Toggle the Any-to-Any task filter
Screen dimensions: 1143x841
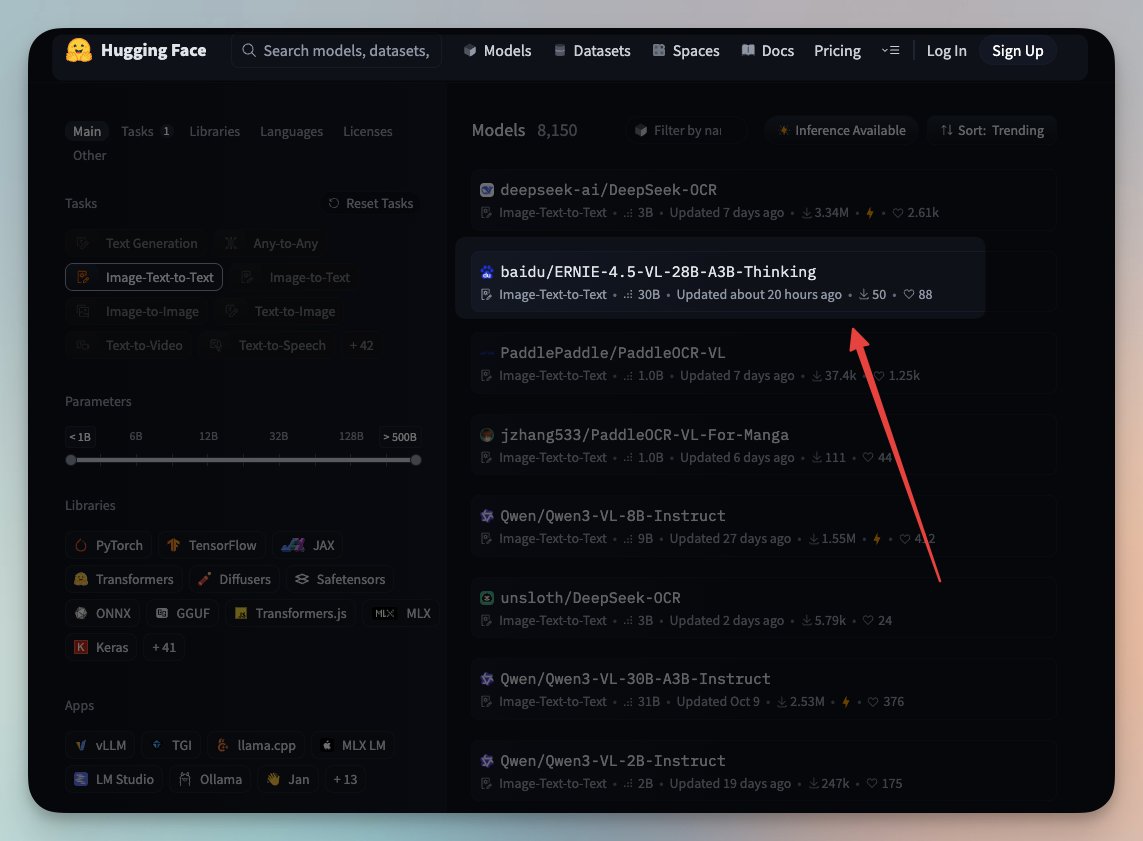(x=271, y=243)
